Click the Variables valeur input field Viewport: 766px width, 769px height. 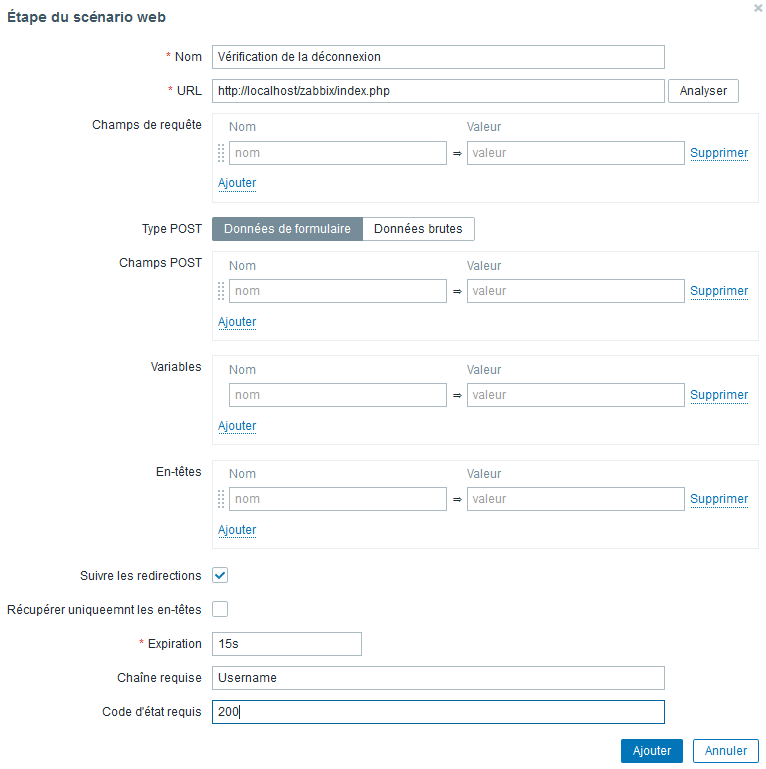click(576, 395)
